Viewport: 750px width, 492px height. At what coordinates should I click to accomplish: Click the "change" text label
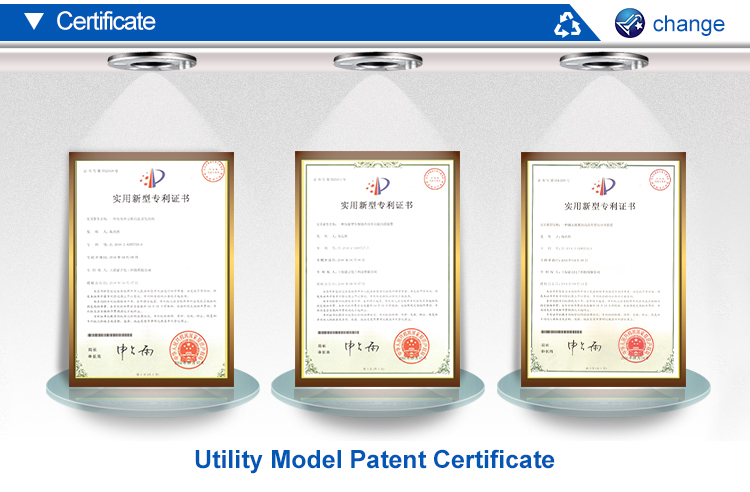click(688, 23)
